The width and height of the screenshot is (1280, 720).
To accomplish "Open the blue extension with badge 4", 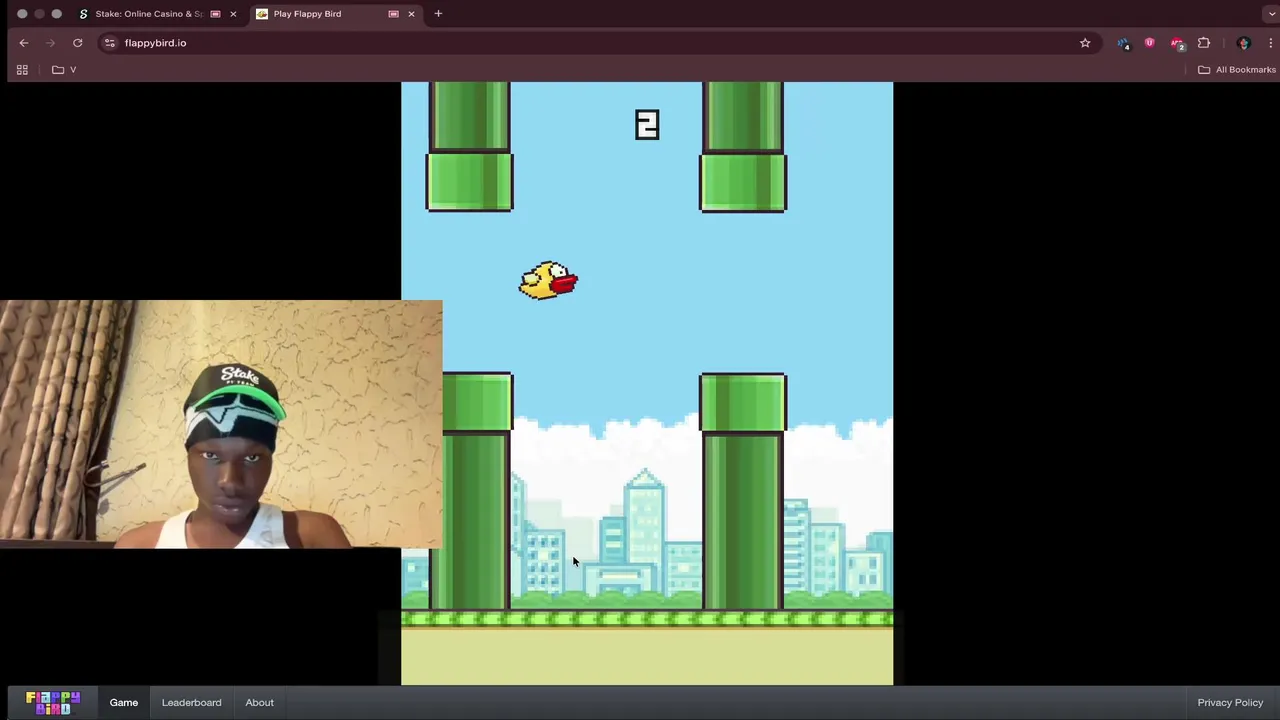I will (1123, 43).
